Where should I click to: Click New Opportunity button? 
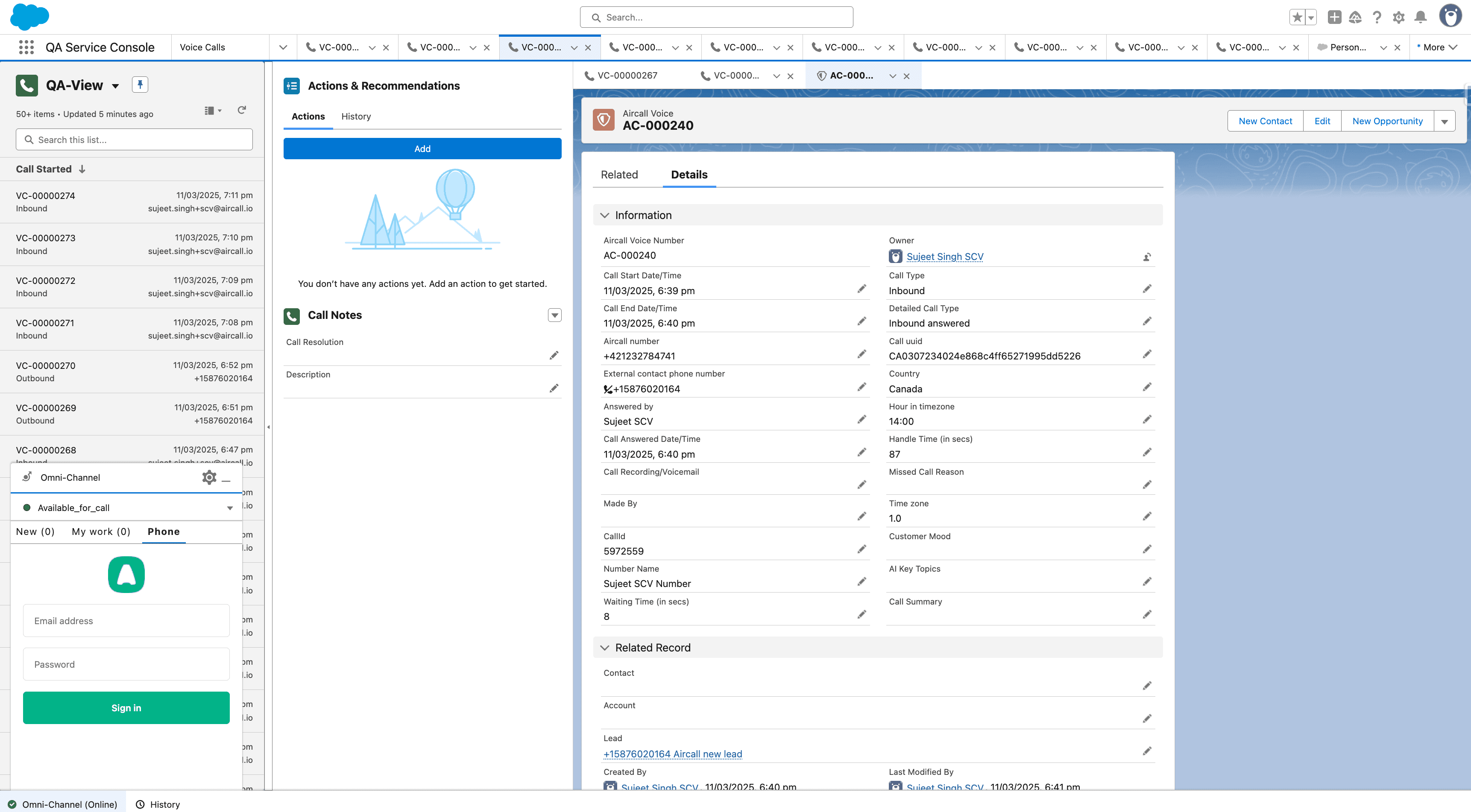1387,121
